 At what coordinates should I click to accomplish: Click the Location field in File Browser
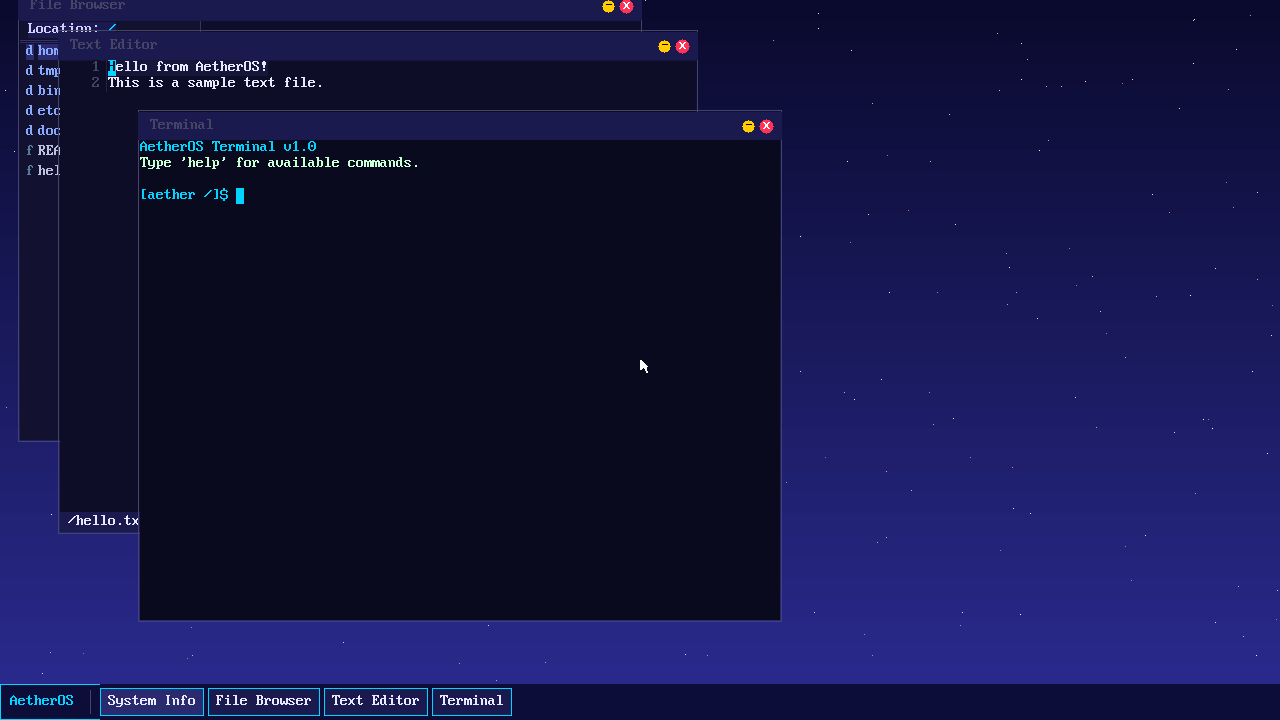coord(110,29)
